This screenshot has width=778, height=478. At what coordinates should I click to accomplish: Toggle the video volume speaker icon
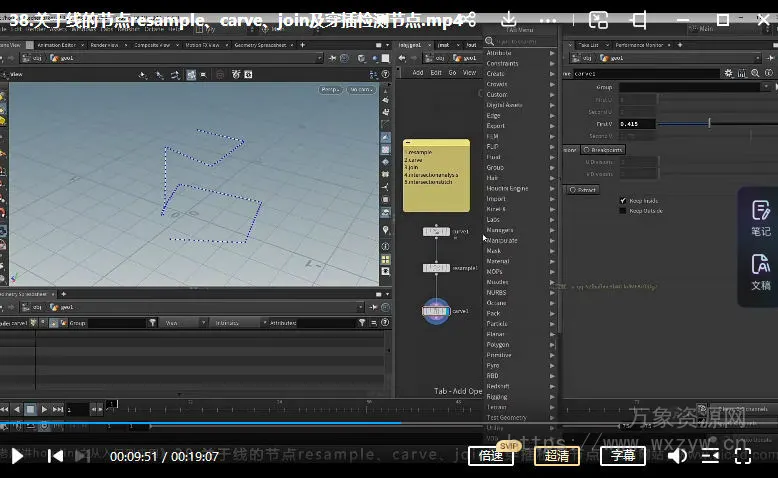tap(677, 456)
